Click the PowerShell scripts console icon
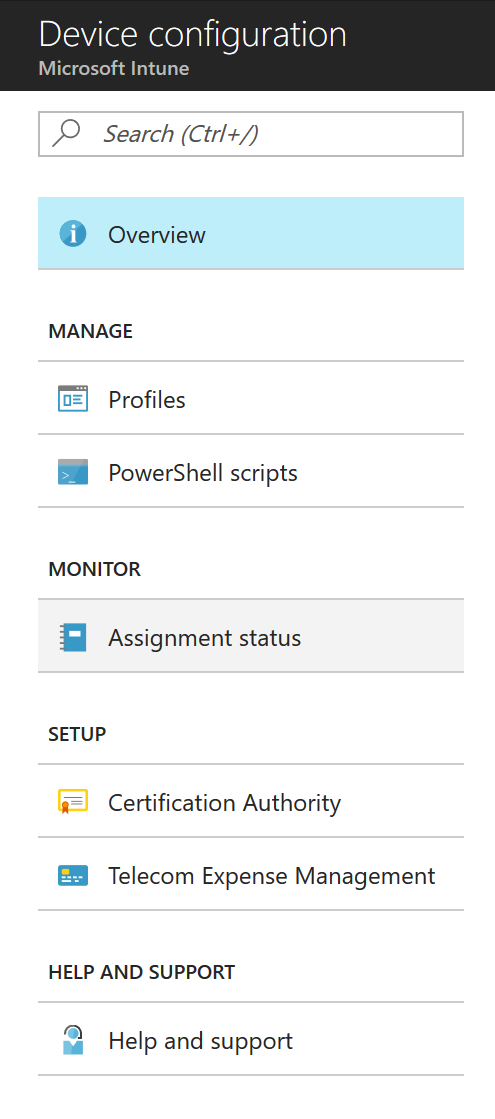The width and height of the screenshot is (495, 1119). click(73, 472)
